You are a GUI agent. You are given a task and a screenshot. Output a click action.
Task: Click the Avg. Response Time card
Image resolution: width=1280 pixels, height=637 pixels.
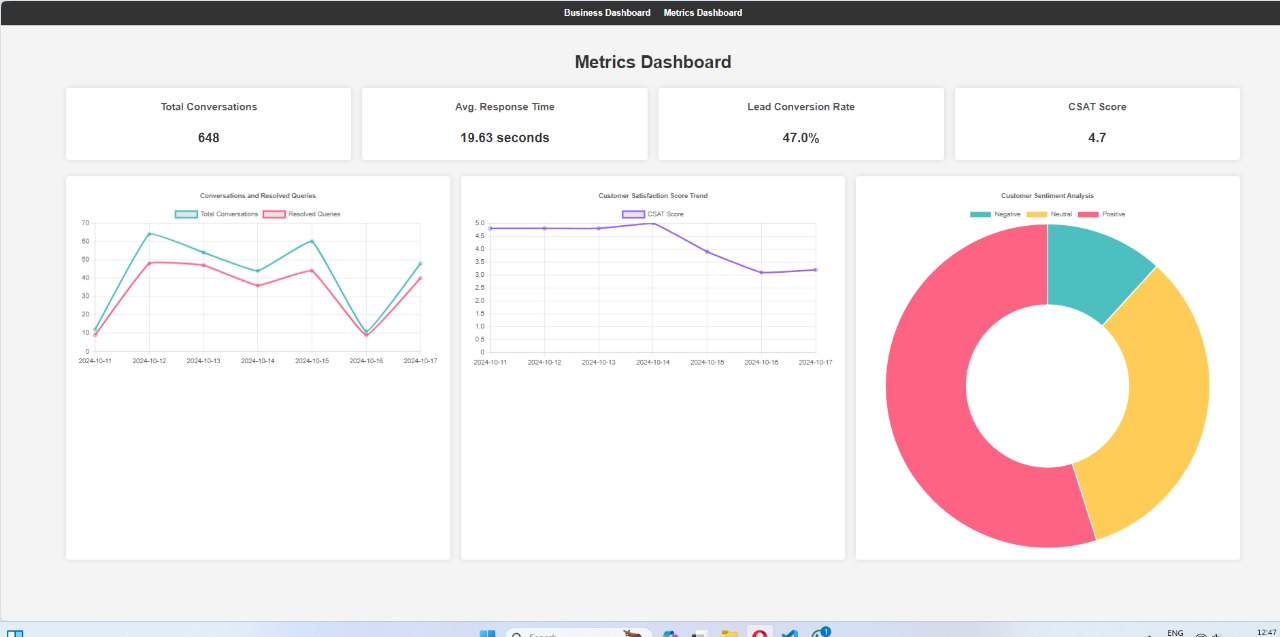pyautogui.click(x=504, y=123)
